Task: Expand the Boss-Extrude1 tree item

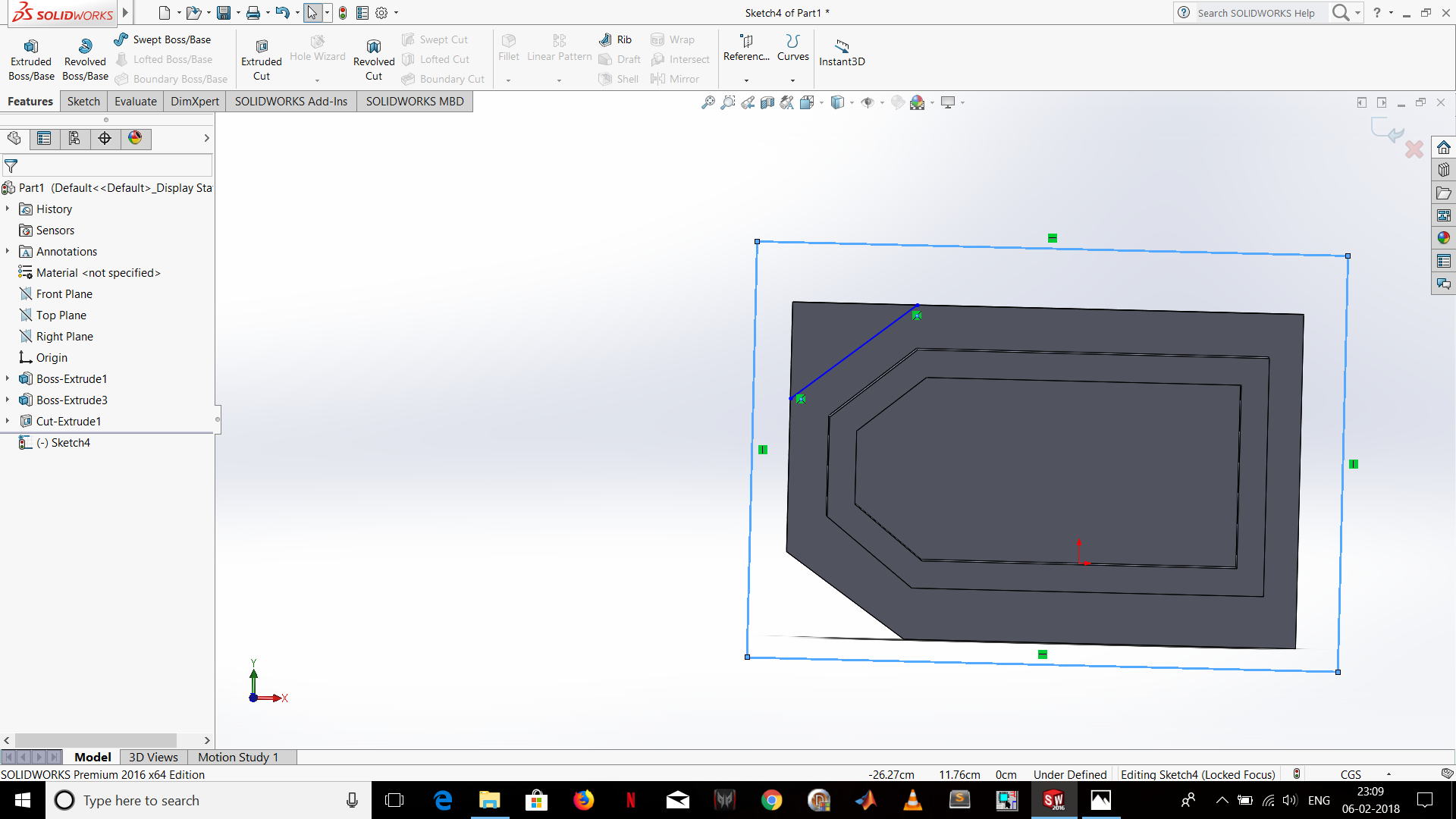Action: pyautogui.click(x=8, y=378)
